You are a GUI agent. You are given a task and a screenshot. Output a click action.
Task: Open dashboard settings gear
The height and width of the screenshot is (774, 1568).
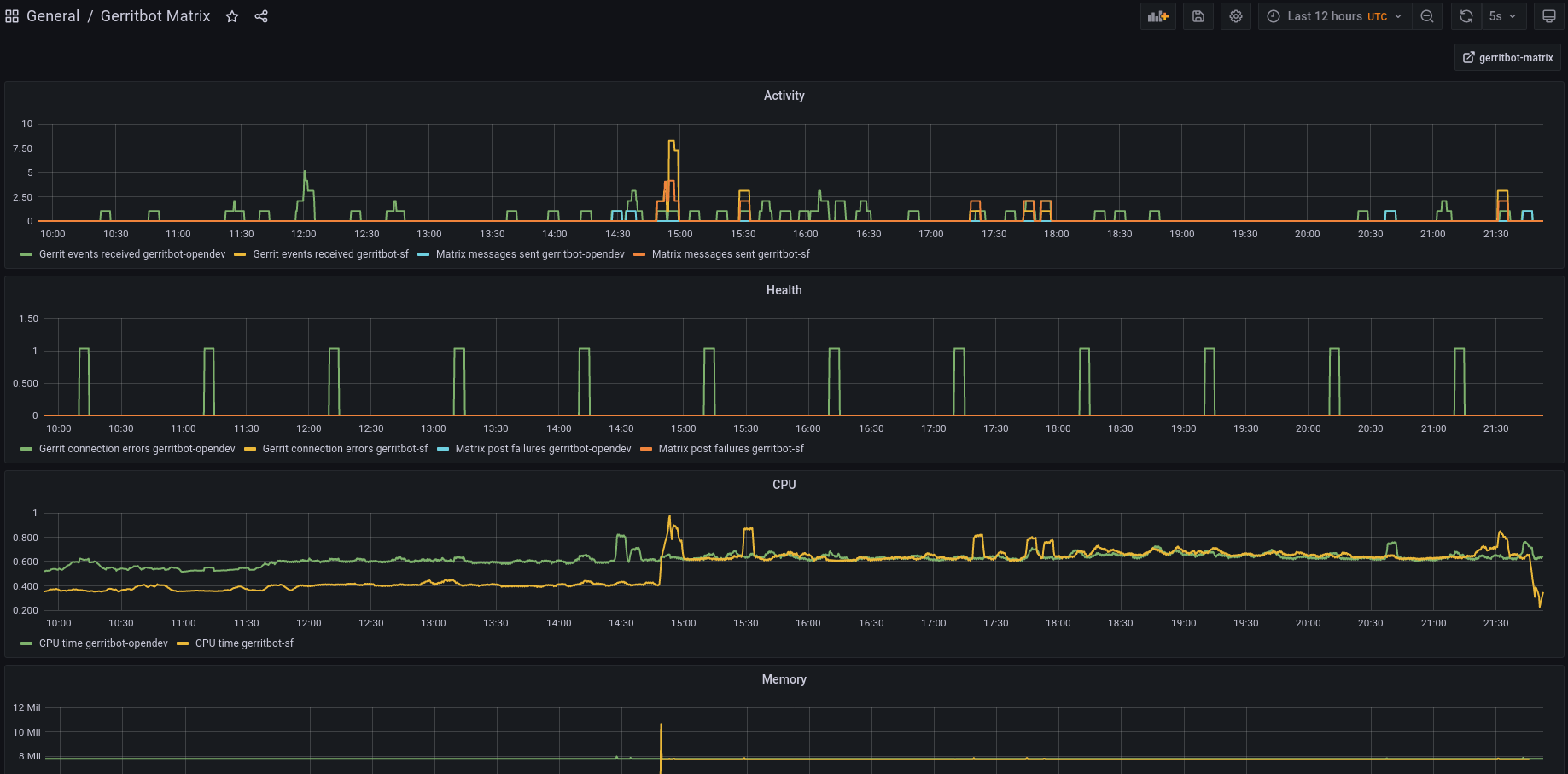pyautogui.click(x=1235, y=16)
